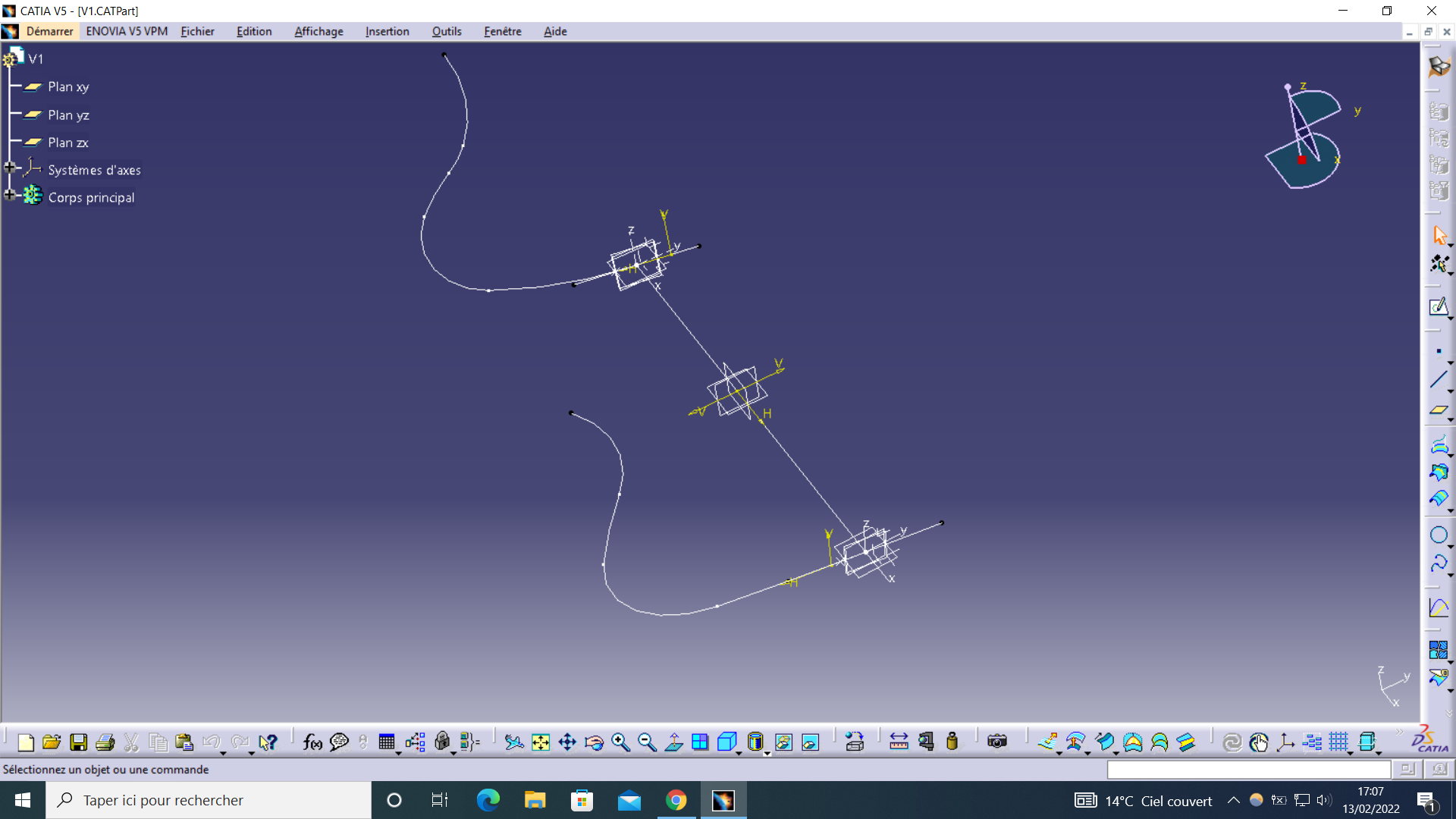Viewport: 1456px width, 819px height.
Task: Activate the Pan tool
Action: pos(567,742)
